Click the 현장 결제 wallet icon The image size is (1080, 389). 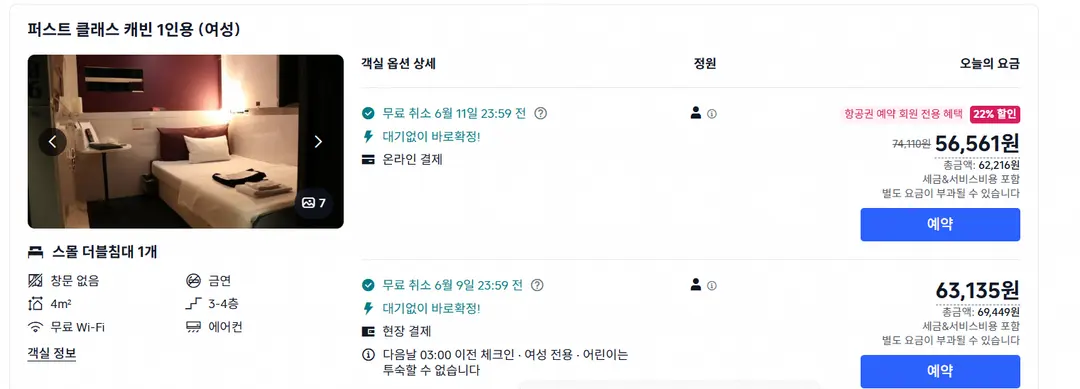(x=368, y=331)
